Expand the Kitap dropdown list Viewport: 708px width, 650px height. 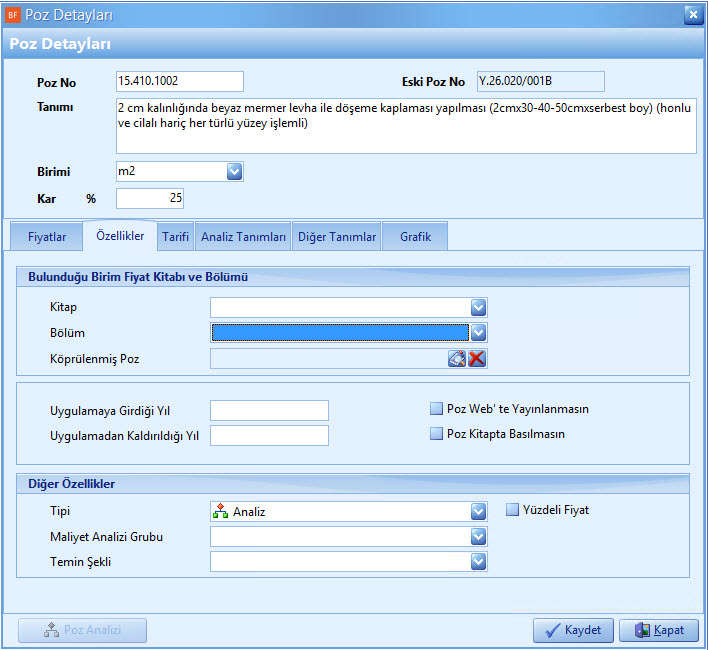[478, 307]
